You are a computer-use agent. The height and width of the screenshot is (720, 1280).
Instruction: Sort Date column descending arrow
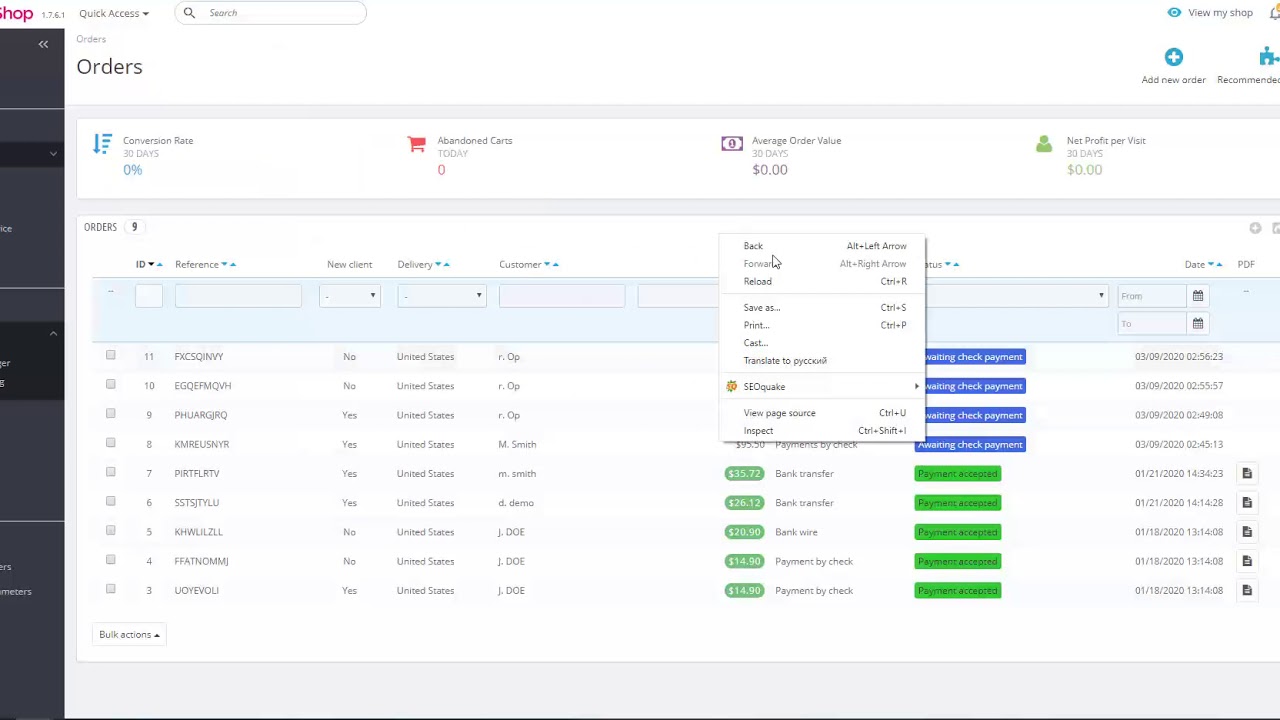pyautogui.click(x=1210, y=265)
